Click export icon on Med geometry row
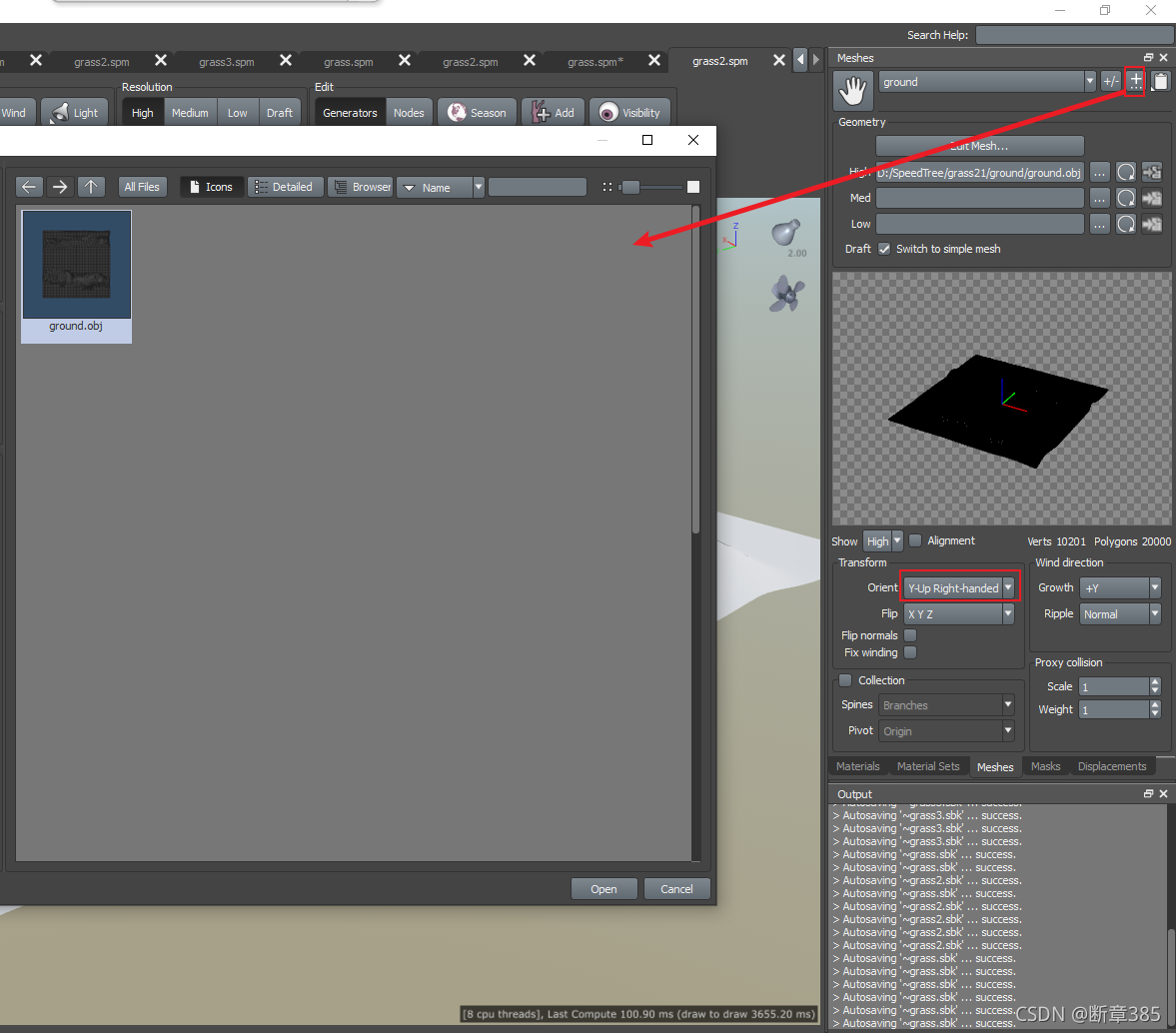The image size is (1176, 1033). (1151, 199)
